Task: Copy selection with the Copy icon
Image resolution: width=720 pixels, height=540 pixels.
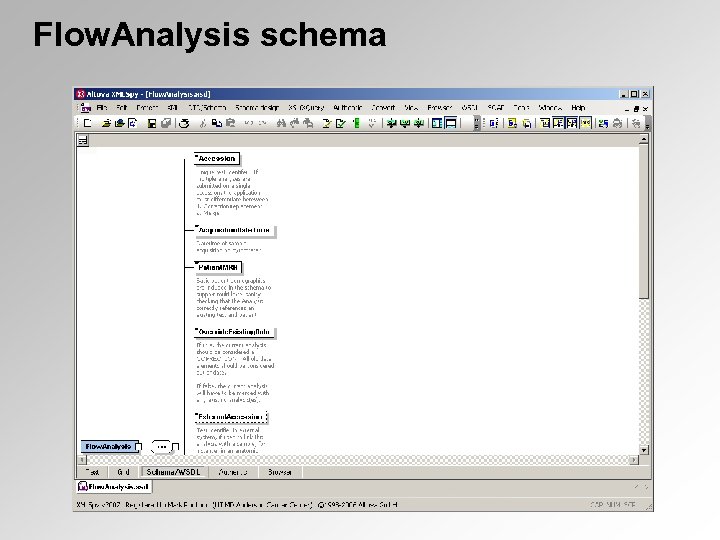Action: coord(217,123)
